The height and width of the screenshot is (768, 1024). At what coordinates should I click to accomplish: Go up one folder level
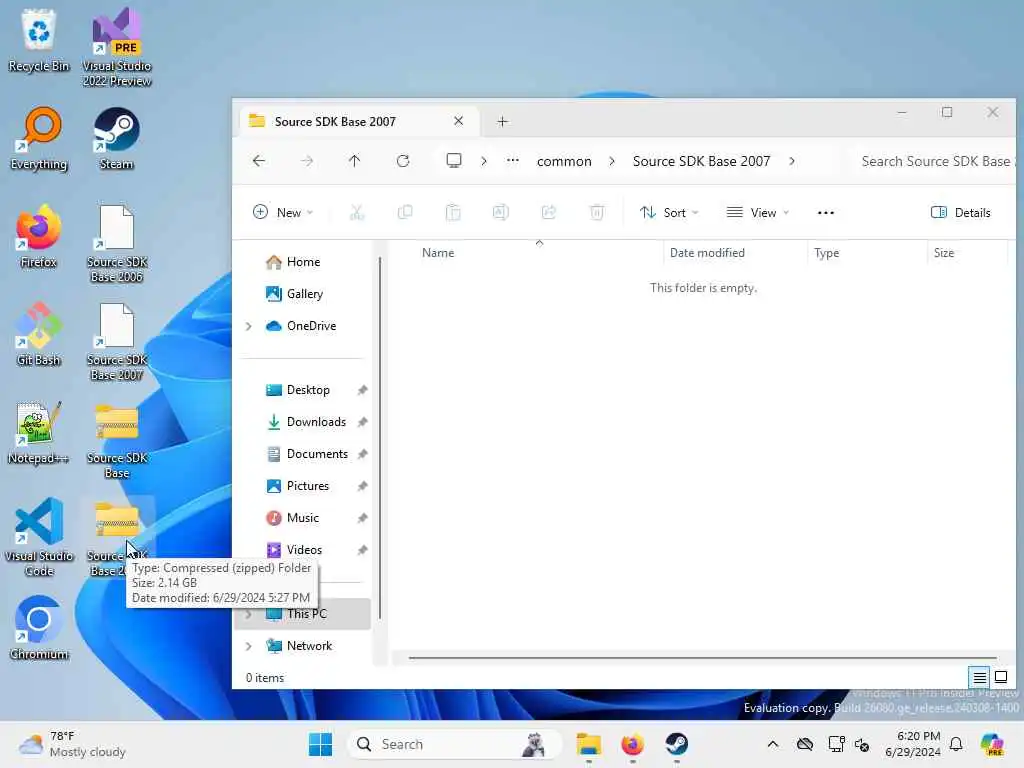(355, 161)
